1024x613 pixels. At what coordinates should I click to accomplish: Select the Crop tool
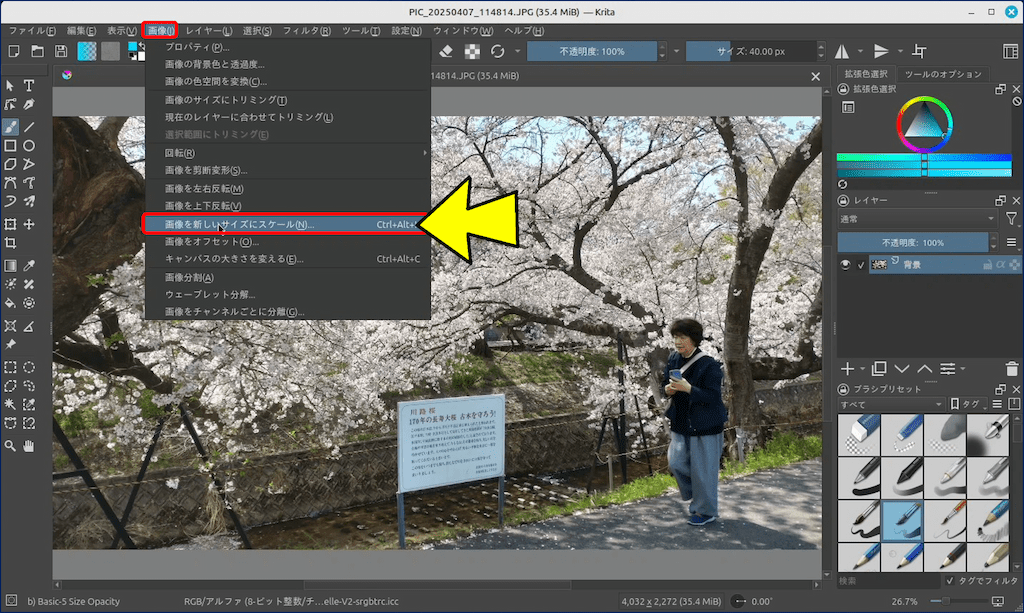tap(10, 243)
